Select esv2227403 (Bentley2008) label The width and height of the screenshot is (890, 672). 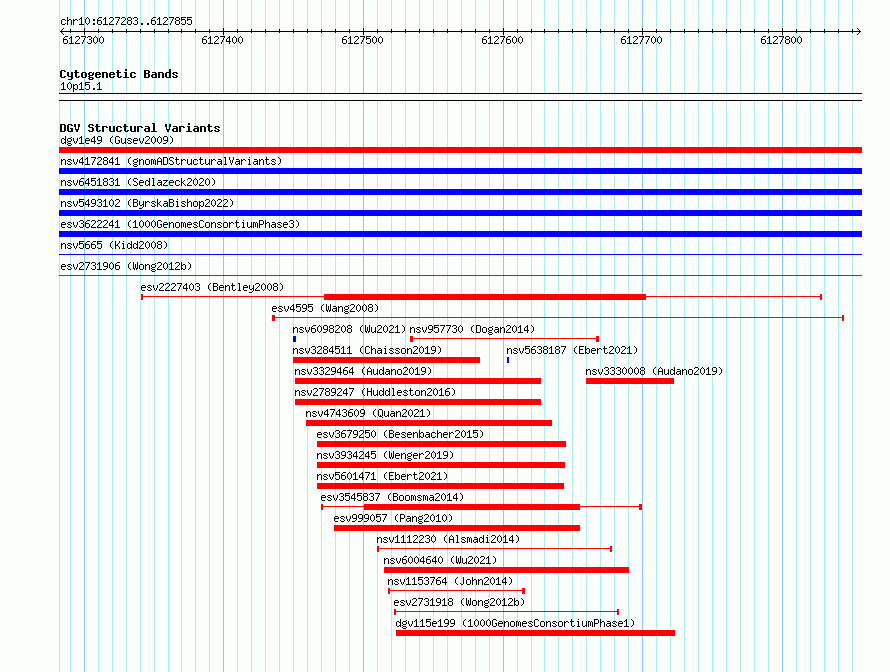click(212, 287)
